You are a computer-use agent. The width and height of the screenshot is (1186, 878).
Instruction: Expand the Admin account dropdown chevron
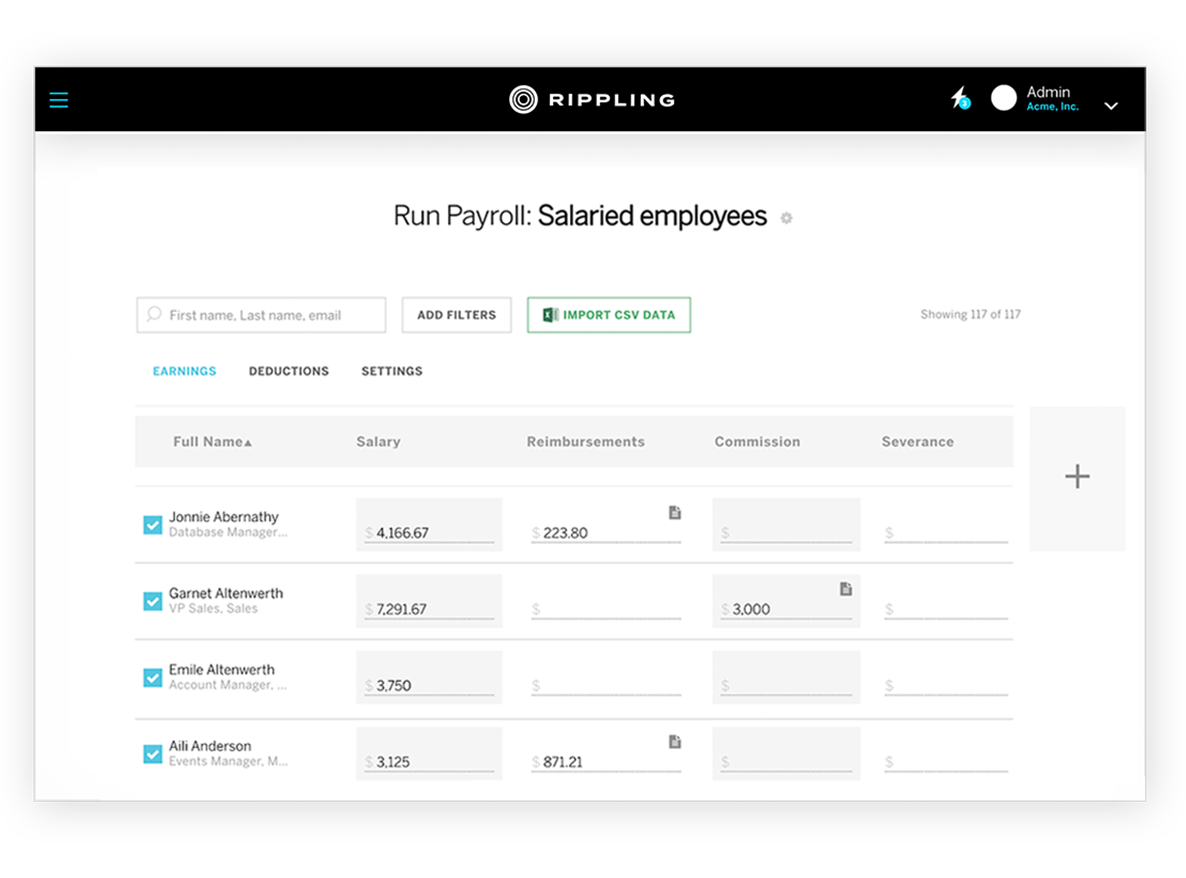pyautogui.click(x=1111, y=106)
